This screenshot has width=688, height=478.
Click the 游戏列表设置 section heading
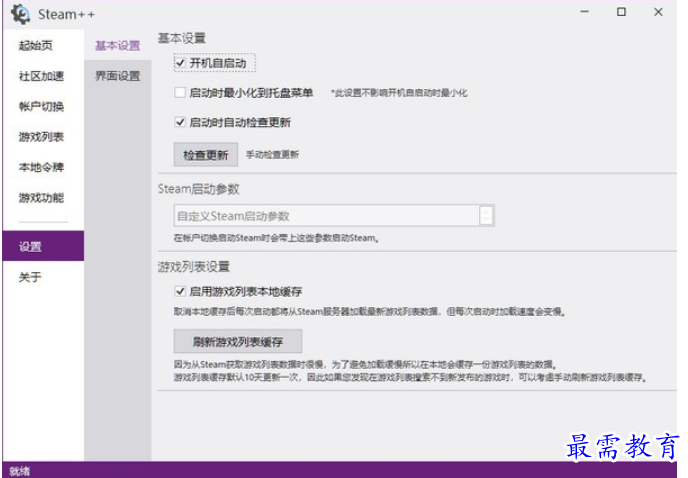[194, 266]
